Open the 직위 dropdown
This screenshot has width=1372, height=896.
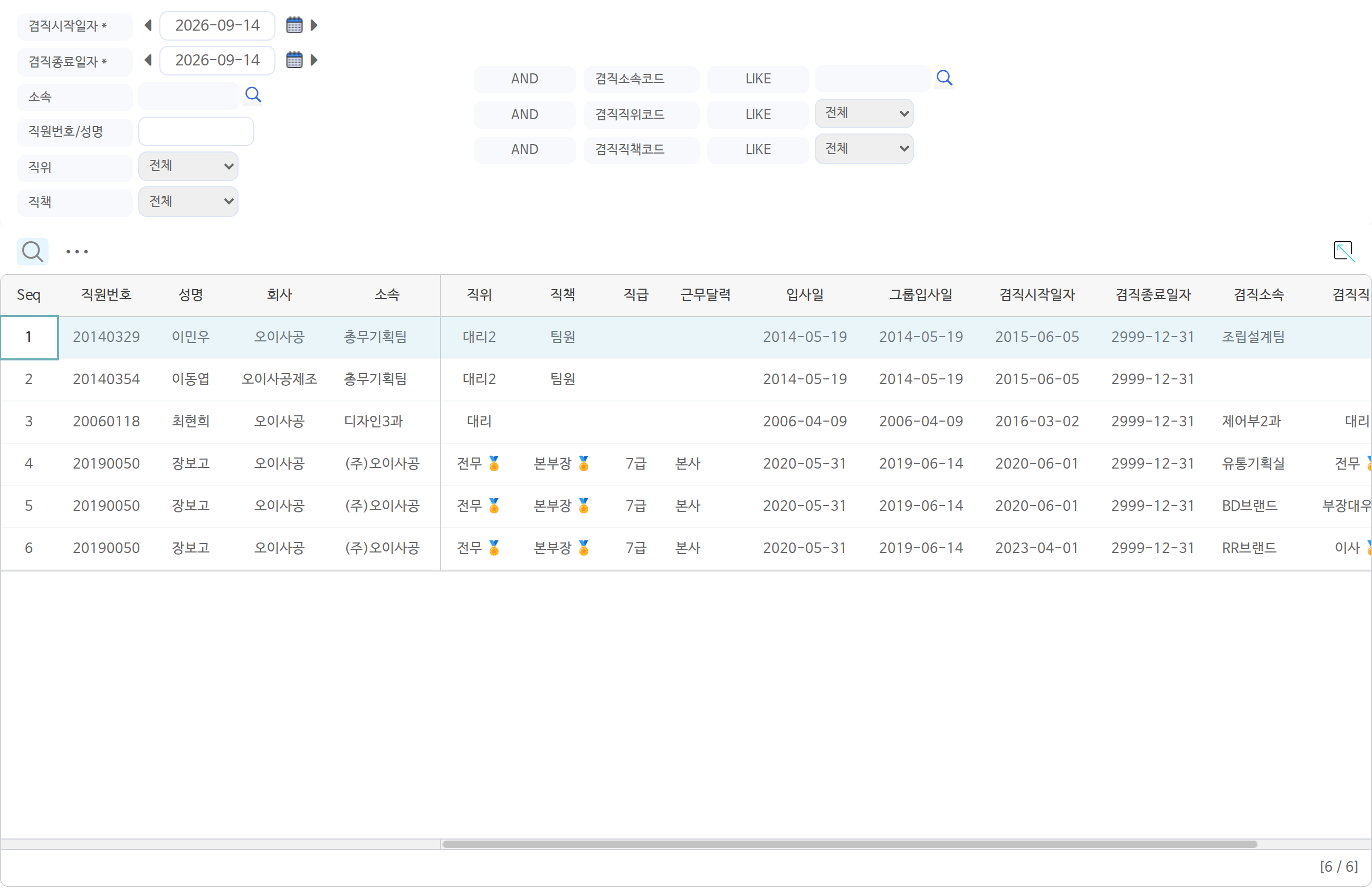click(x=188, y=166)
